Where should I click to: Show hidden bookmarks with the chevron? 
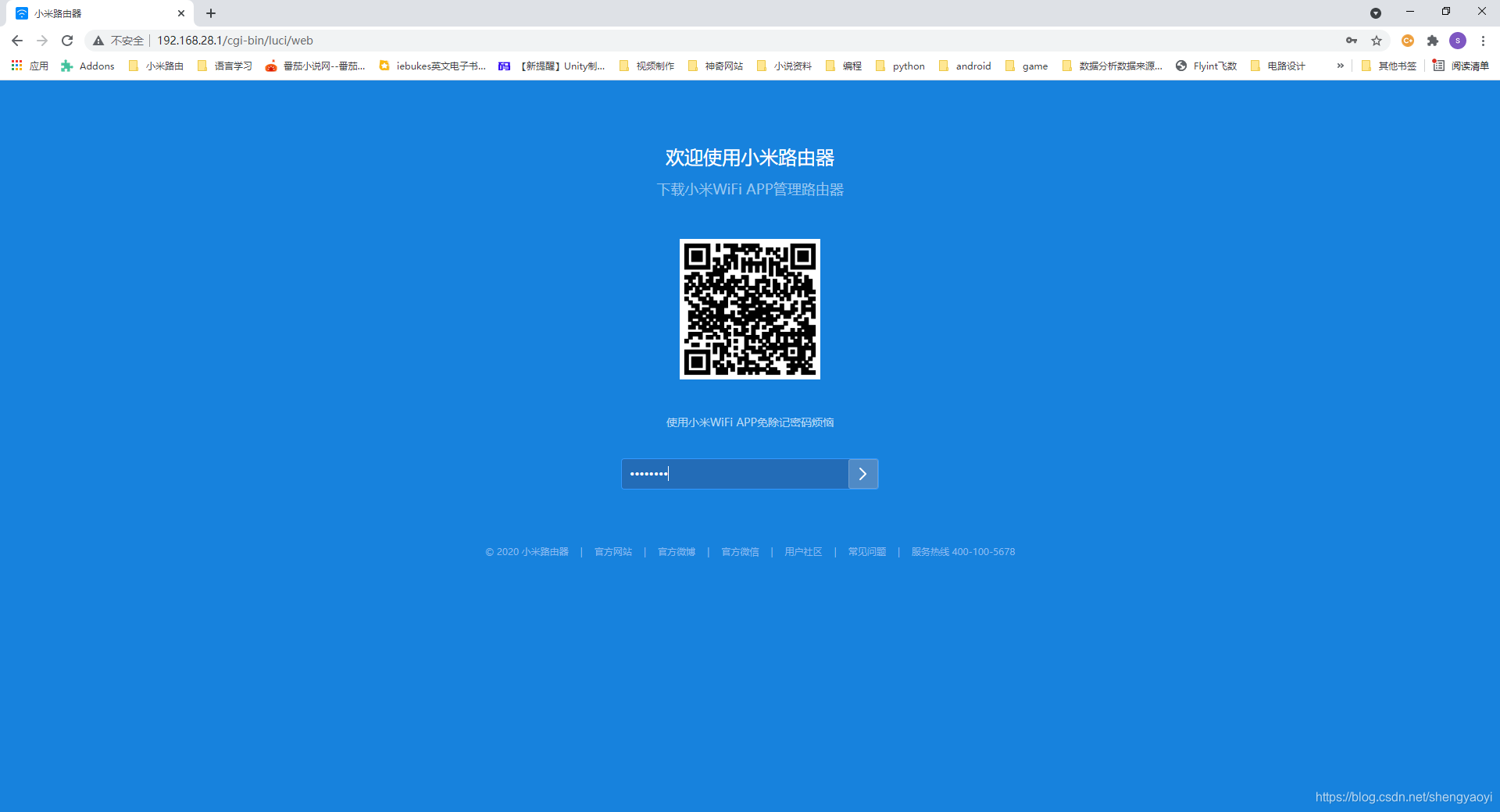tap(1341, 66)
